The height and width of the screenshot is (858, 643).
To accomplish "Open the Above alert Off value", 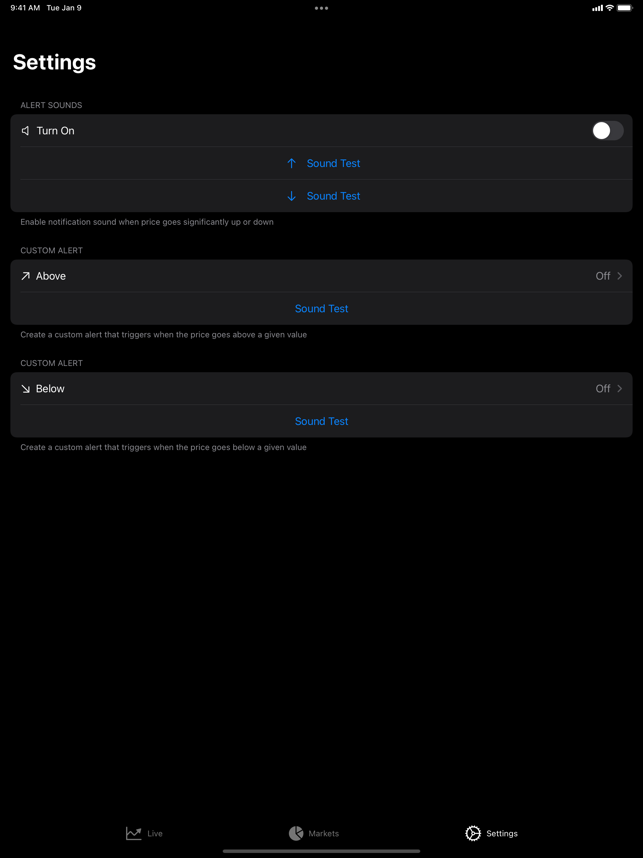I will coord(603,276).
